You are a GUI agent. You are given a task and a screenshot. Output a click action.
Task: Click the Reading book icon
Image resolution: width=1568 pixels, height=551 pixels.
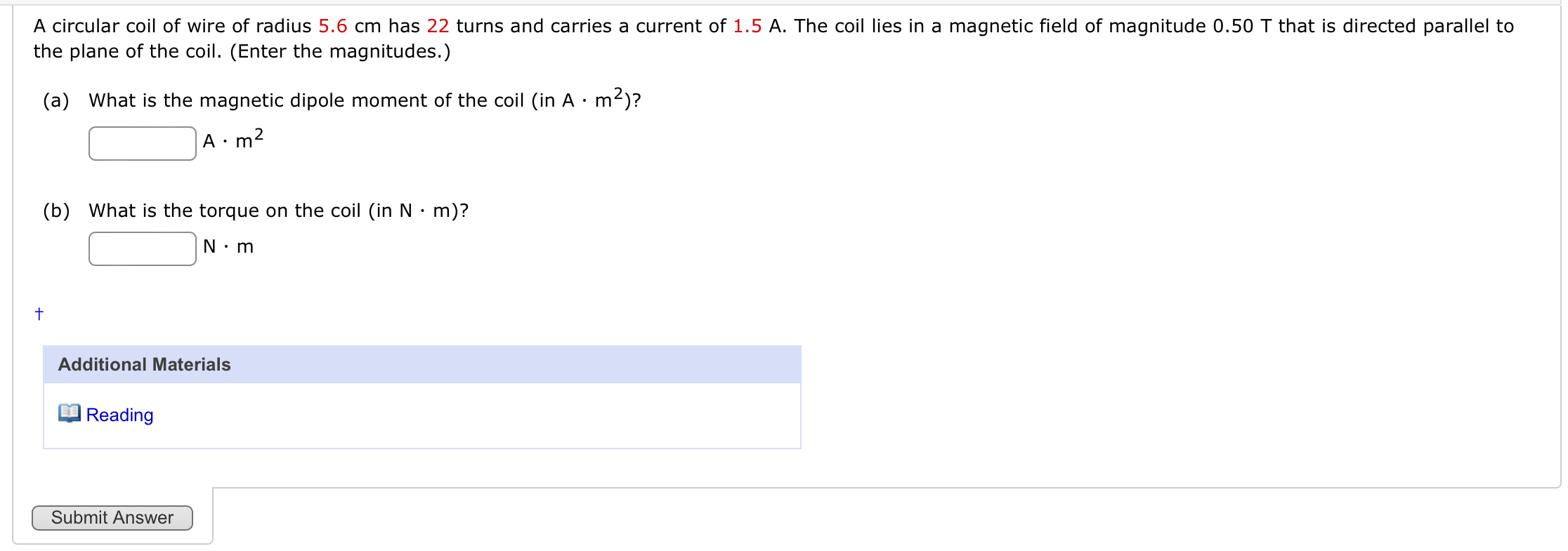pyautogui.click(x=69, y=414)
